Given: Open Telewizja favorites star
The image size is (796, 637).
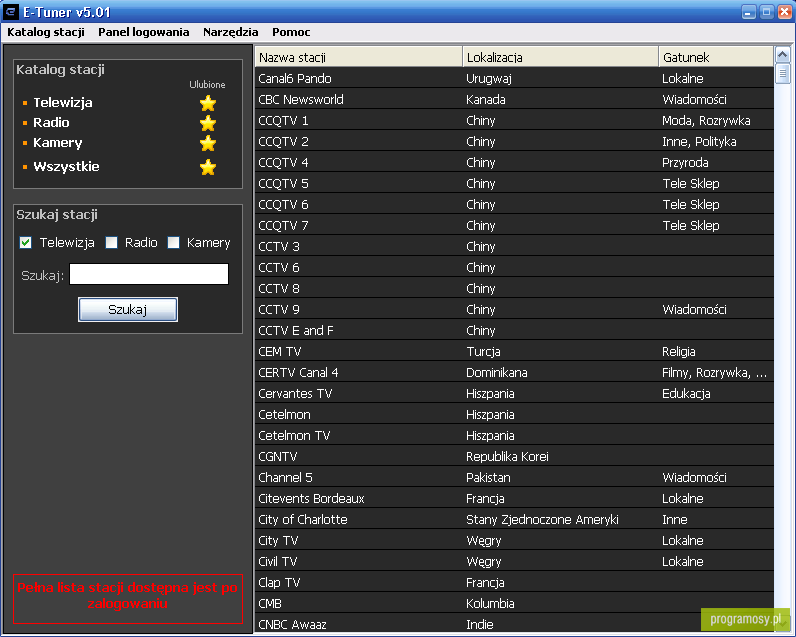Looking at the screenshot, I should (x=208, y=103).
